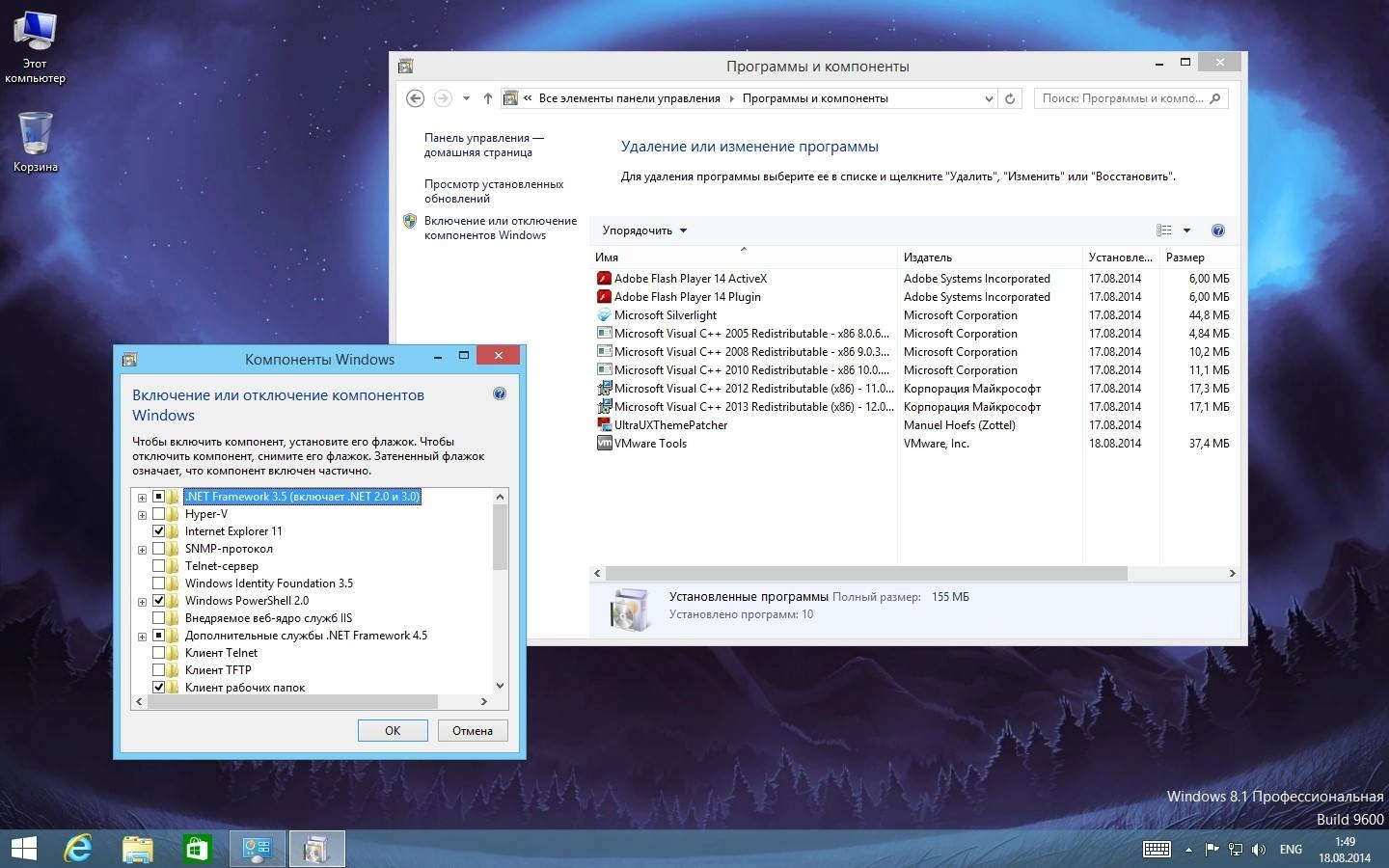
Task: Open recent locations dropdown arrow
Action: pos(466,98)
